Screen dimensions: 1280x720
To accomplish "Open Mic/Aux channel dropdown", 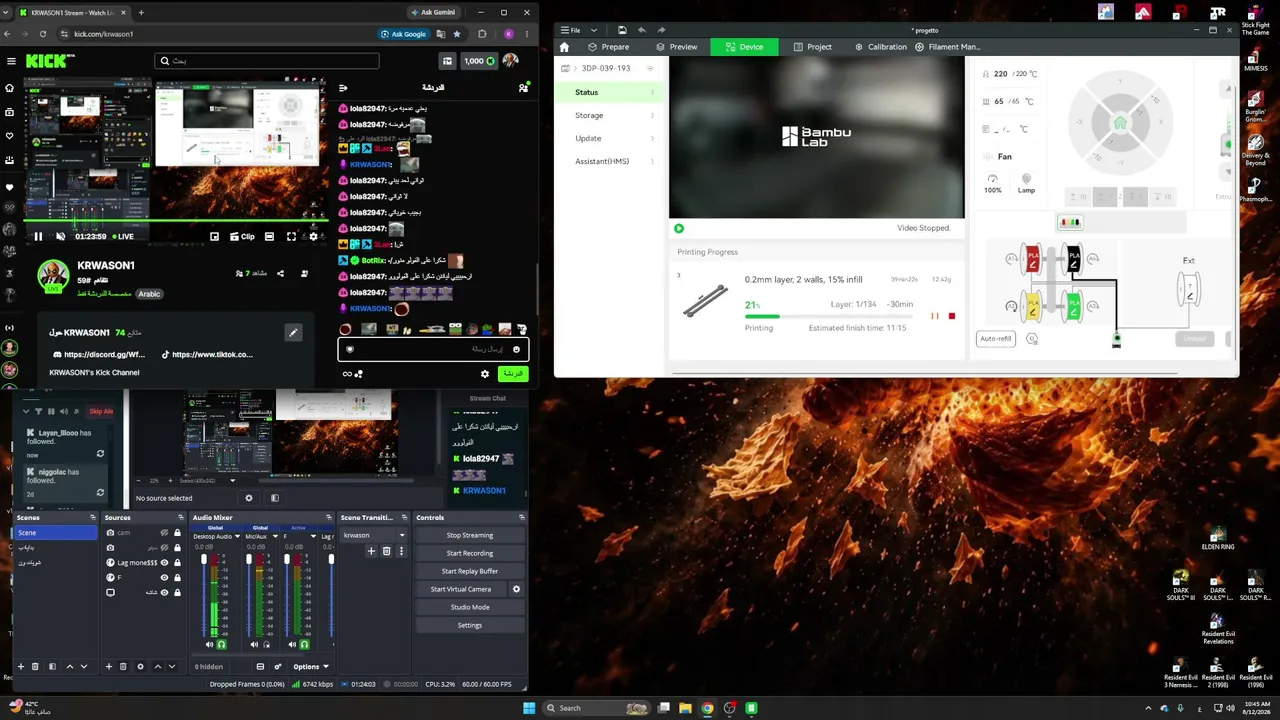I will tap(275, 536).
